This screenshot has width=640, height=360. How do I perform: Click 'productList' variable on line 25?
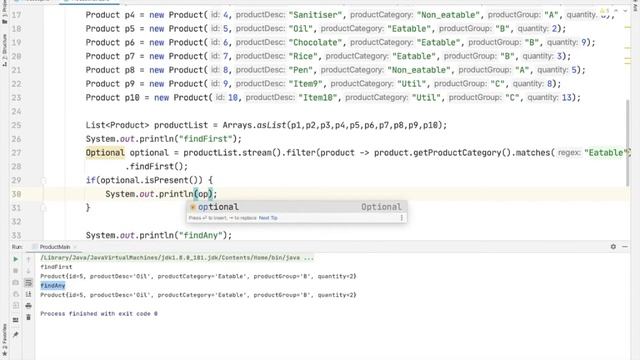click(181, 125)
